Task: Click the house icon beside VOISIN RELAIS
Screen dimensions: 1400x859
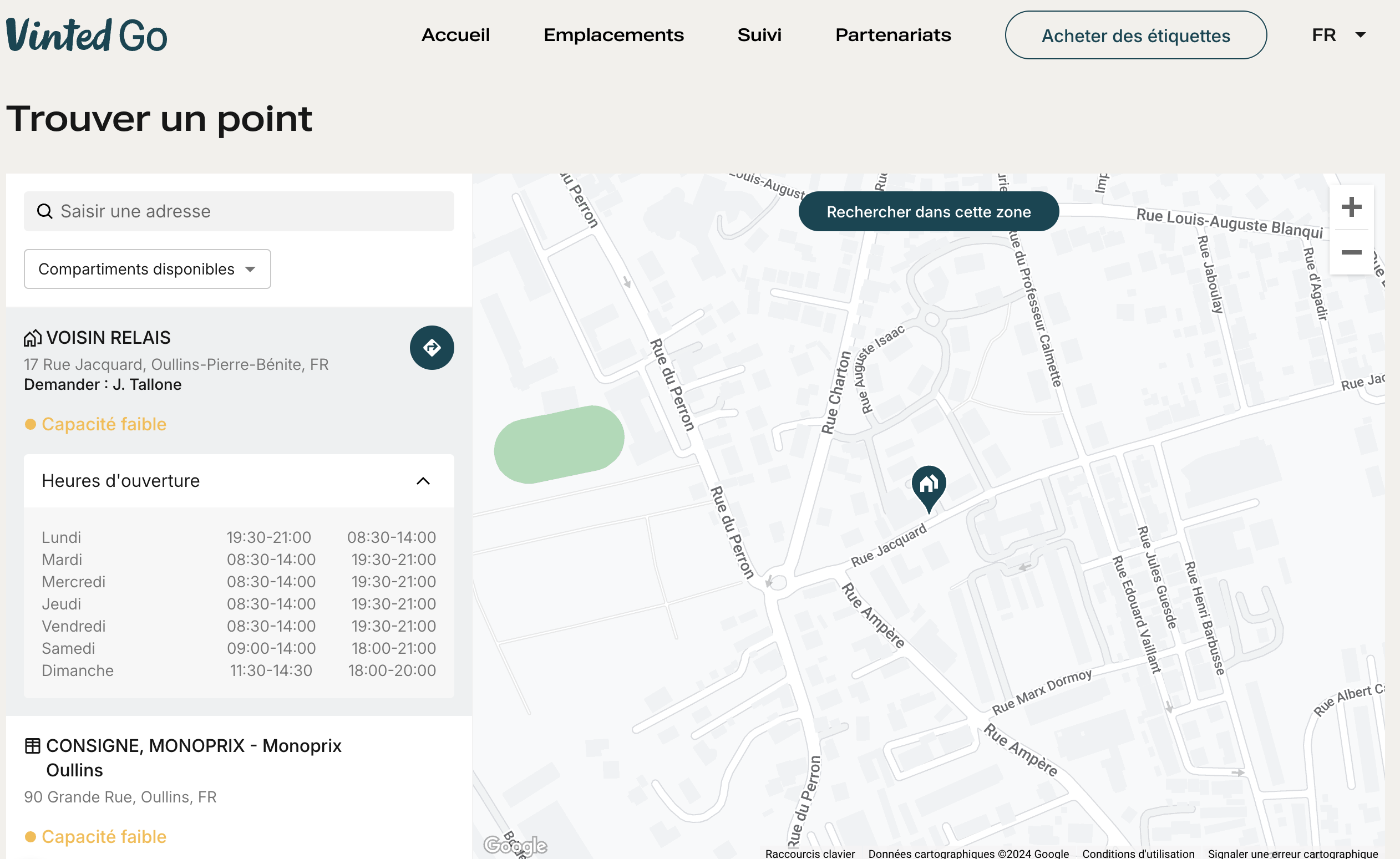Action: click(x=32, y=338)
